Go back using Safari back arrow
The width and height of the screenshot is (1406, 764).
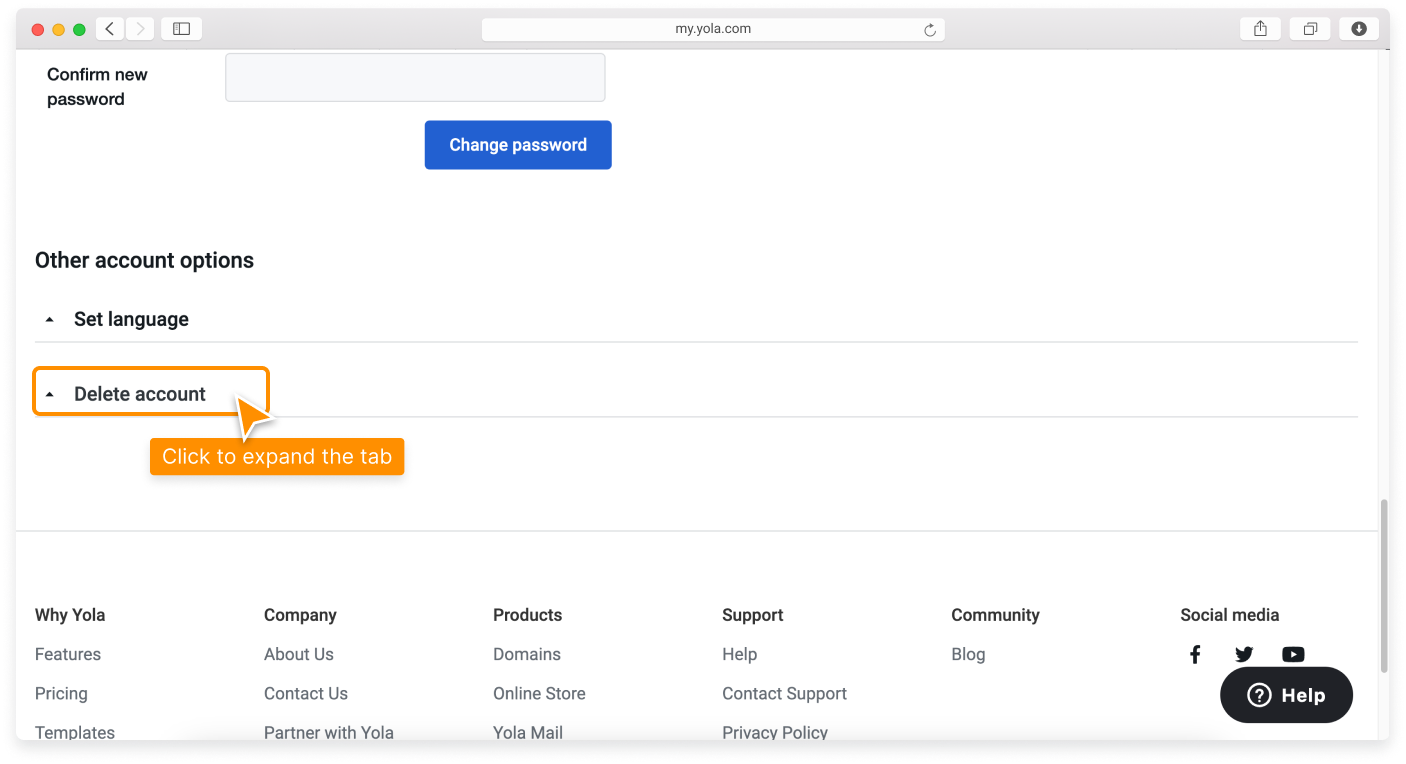pos(110,29)
